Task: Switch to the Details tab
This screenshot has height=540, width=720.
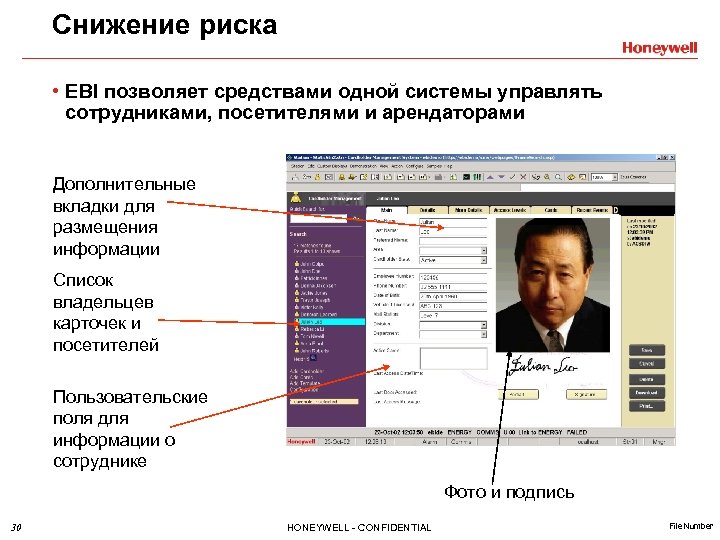Action: click(428, 210)
